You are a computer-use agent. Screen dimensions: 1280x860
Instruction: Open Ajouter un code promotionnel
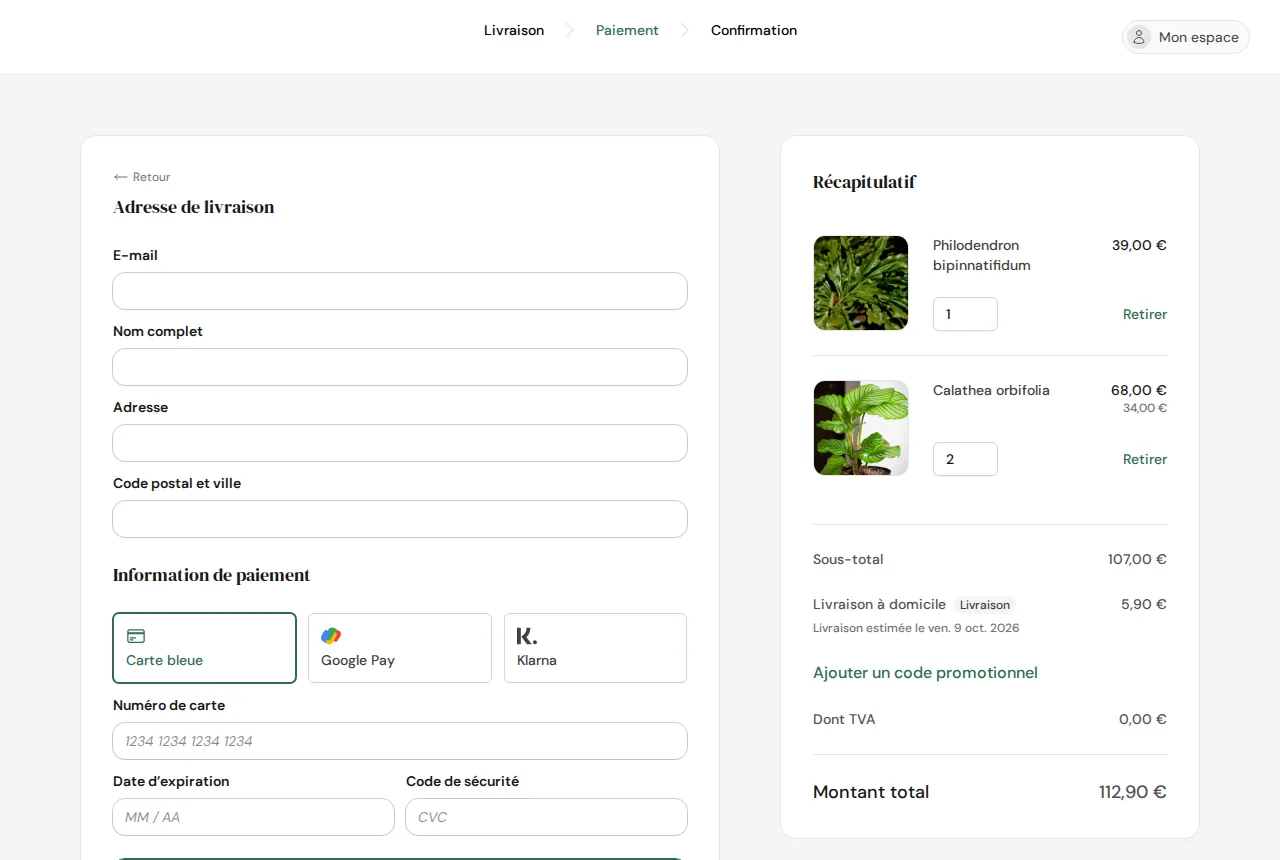click(925, 673)
